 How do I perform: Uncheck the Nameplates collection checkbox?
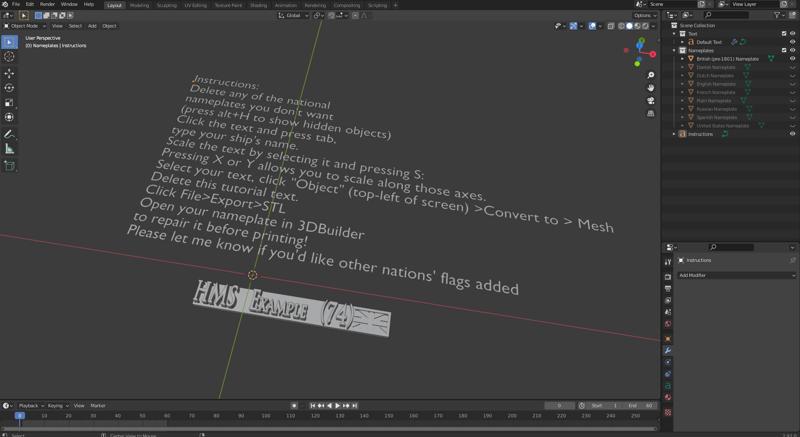[784, 50]
